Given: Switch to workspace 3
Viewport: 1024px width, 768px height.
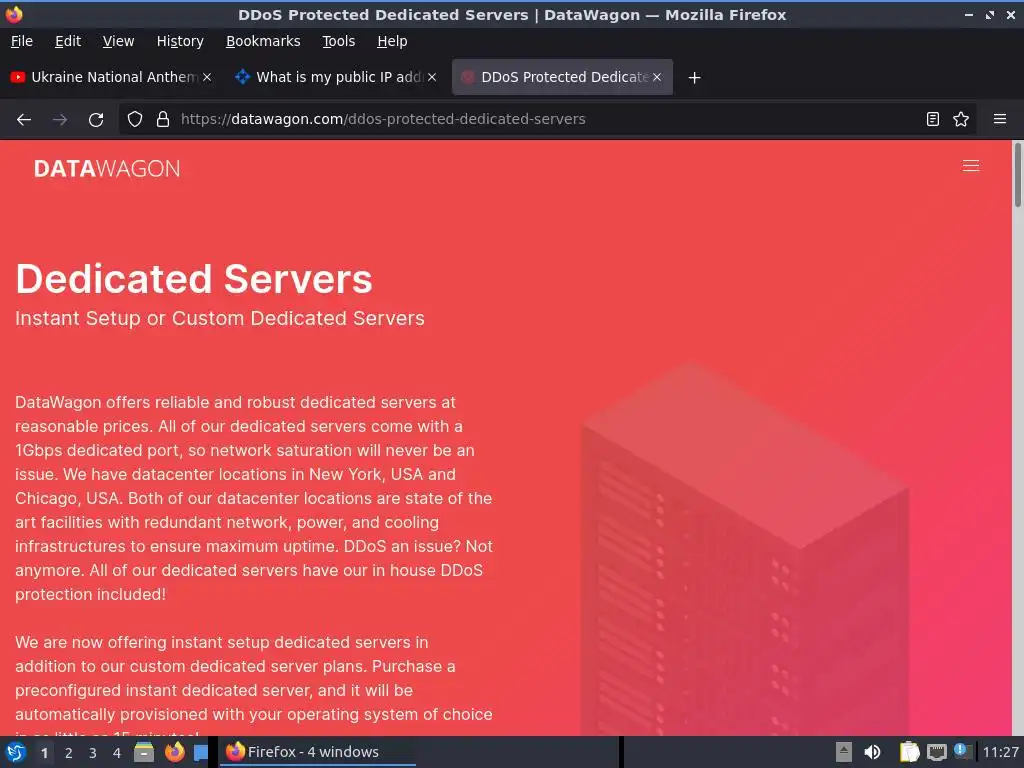Looking at the screenshot, I should coord(93,753).
